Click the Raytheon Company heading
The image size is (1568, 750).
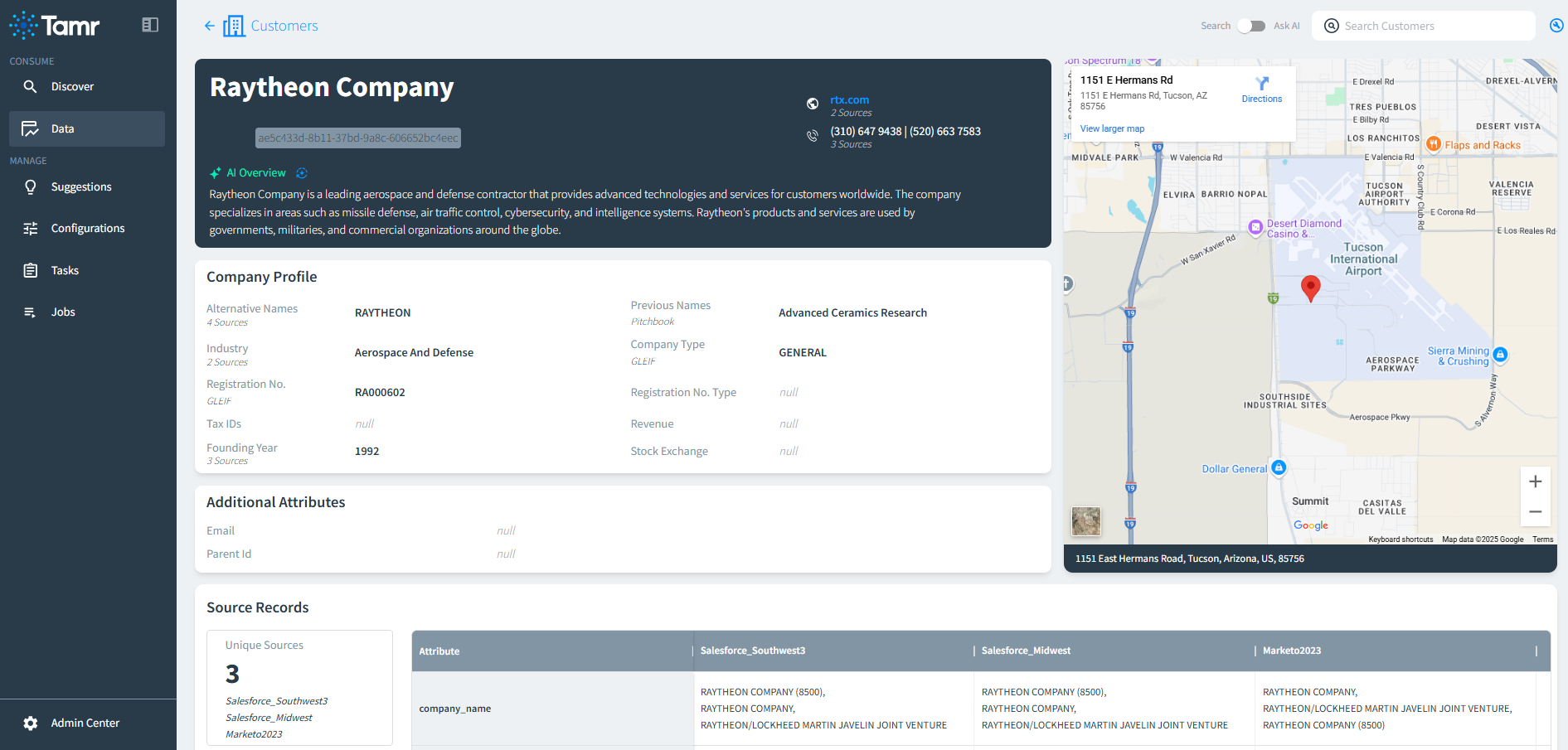(332, 87)
